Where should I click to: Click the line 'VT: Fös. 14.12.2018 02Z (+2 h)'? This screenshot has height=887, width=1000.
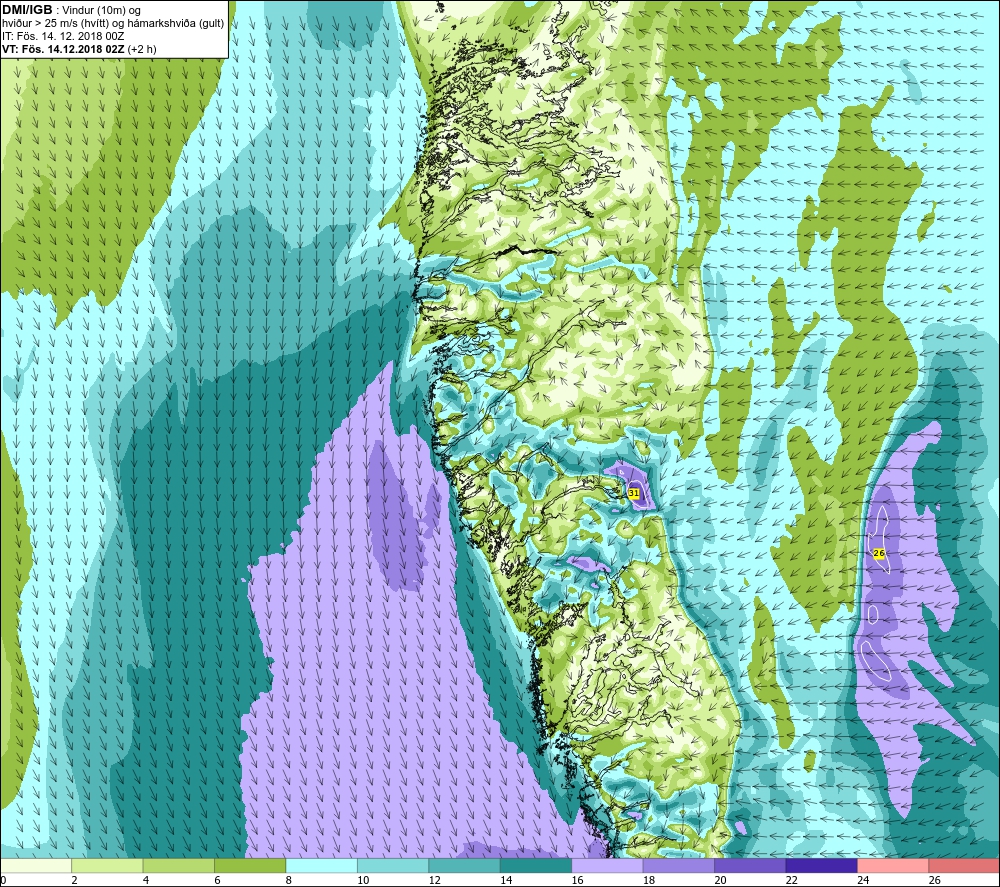click(79, 48)
